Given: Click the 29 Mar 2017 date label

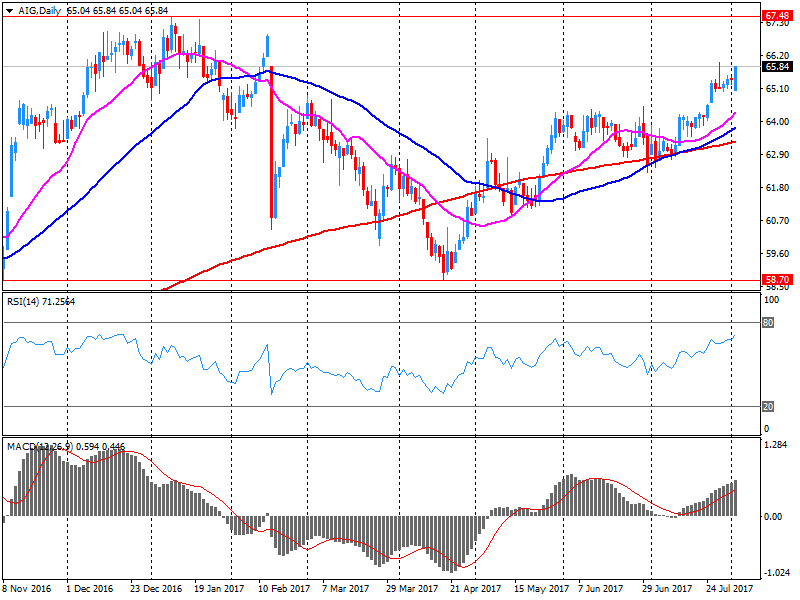Looking at the screenshot, I should [412, 589].
